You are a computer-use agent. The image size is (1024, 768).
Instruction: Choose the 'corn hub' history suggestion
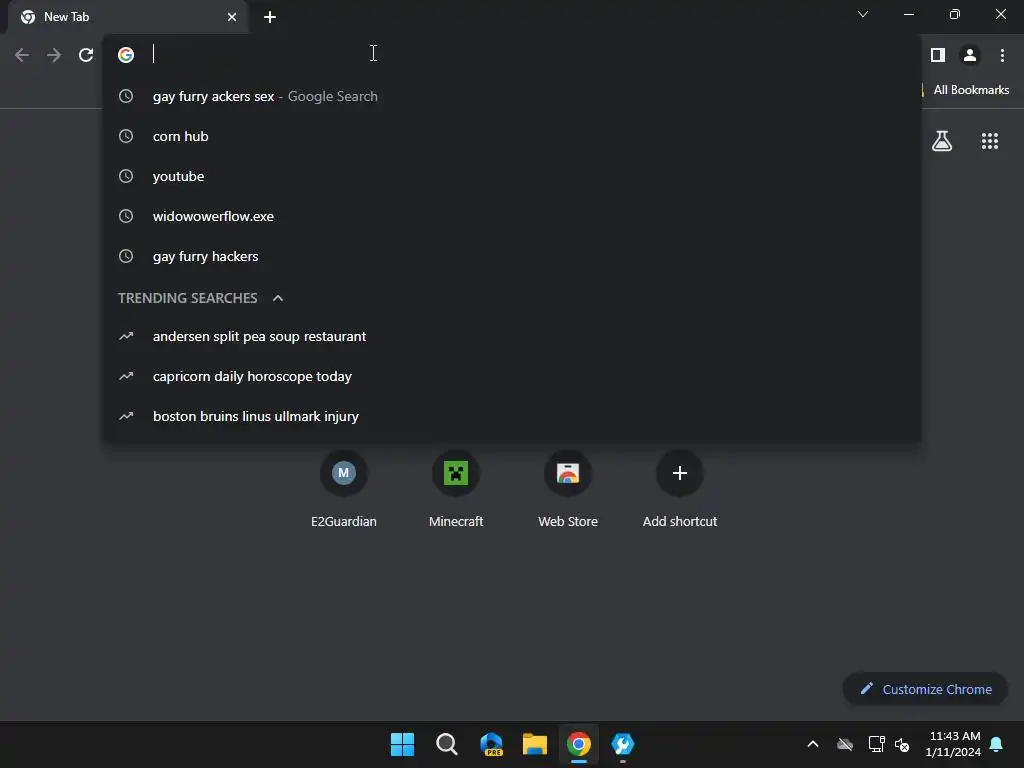[x=512, y=136]
